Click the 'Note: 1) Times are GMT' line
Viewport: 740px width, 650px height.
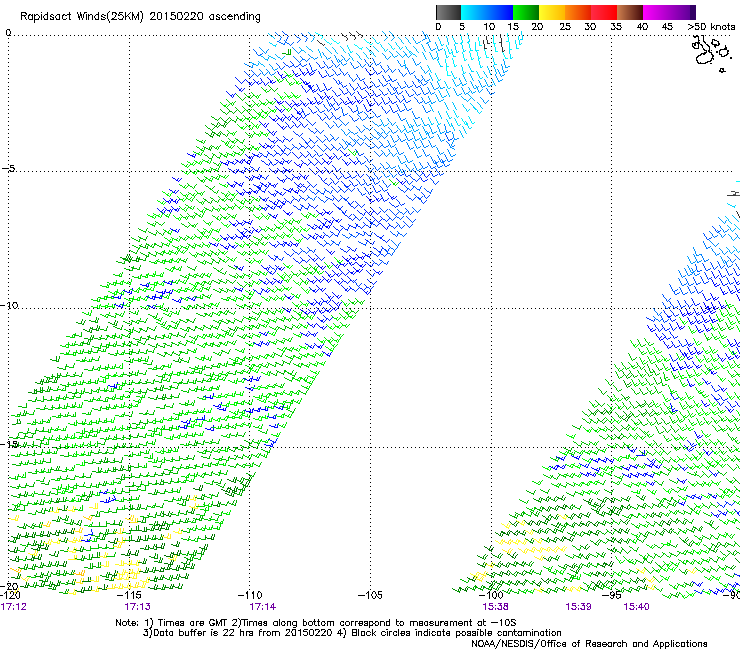click(316, 623)
